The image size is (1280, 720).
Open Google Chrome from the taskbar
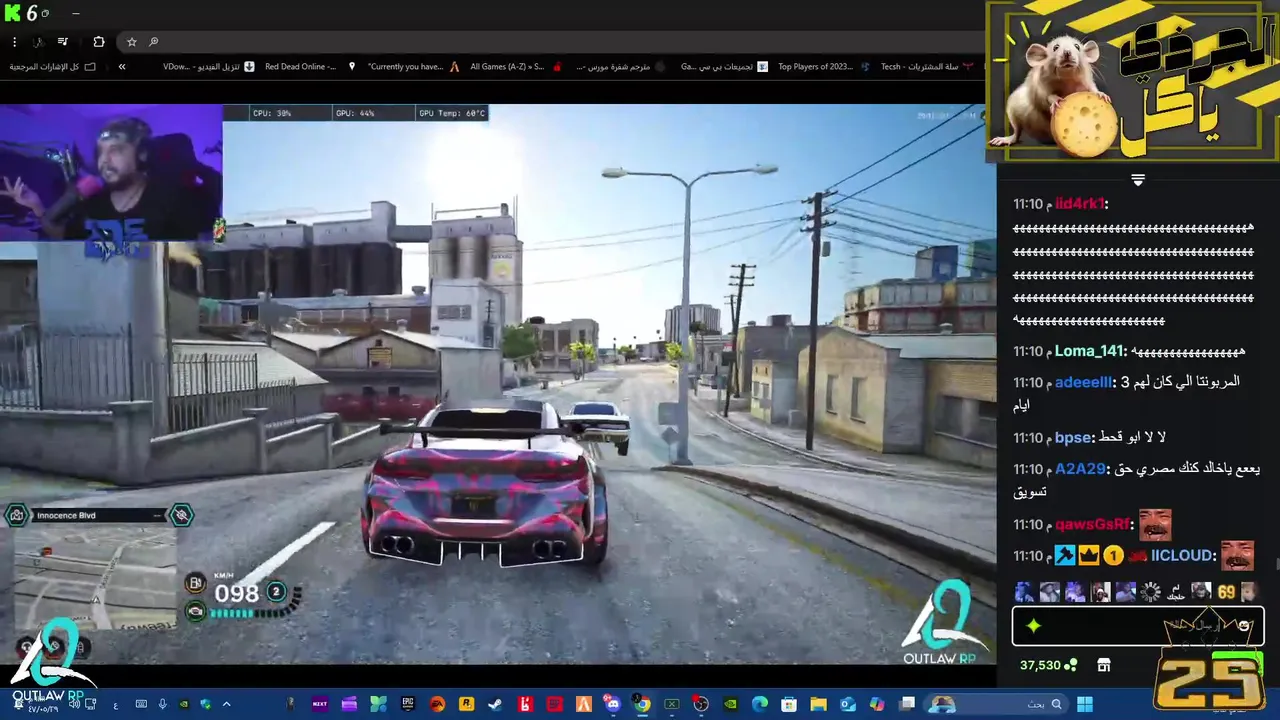coord(642,704)
